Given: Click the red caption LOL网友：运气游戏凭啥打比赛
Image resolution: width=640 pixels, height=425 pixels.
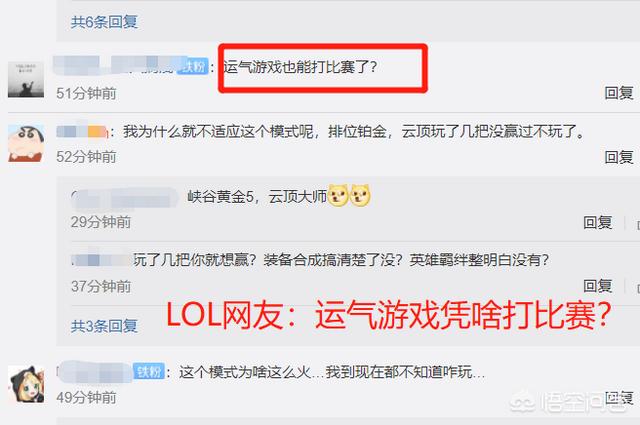Looking at the screenshot, I should (389, 315).
